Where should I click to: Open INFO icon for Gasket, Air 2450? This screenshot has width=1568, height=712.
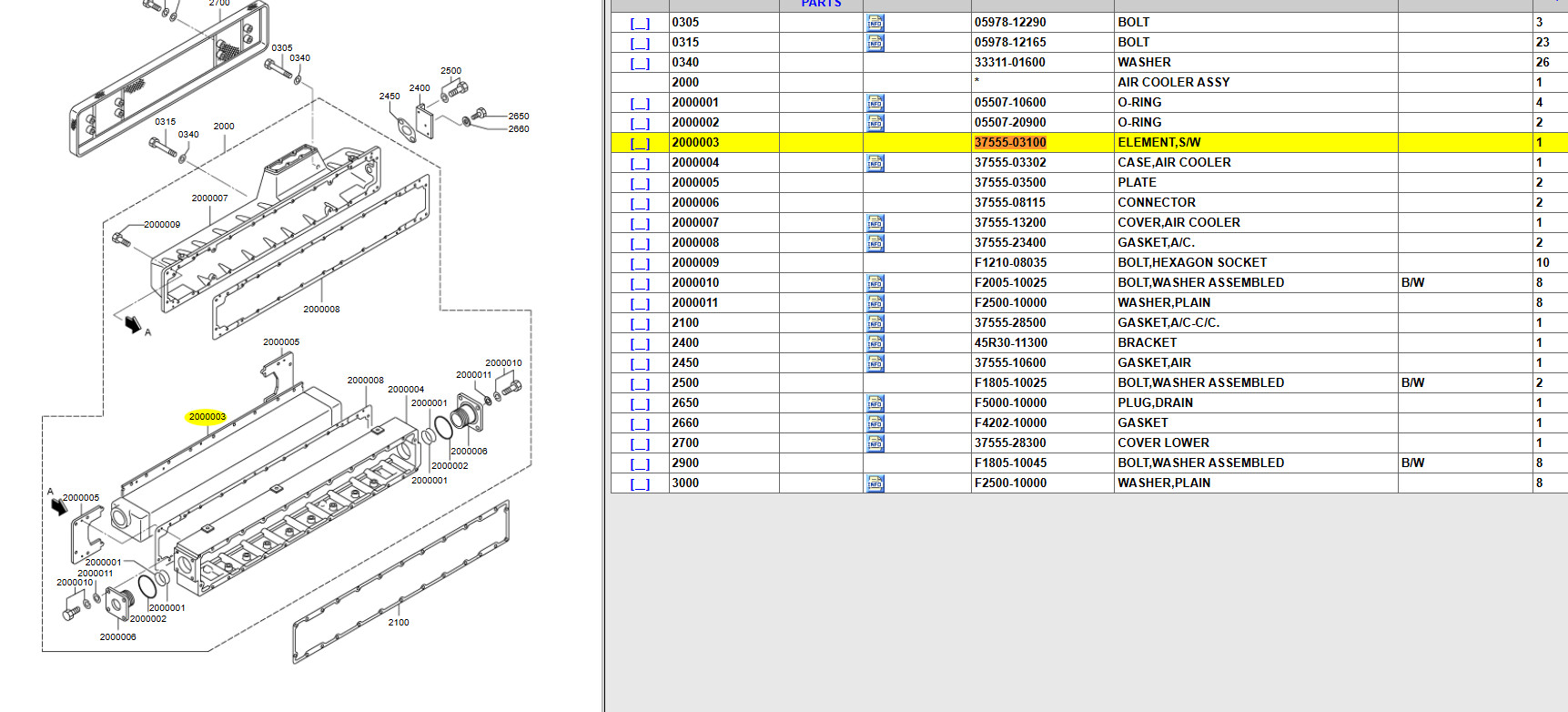tap(875, 363)
